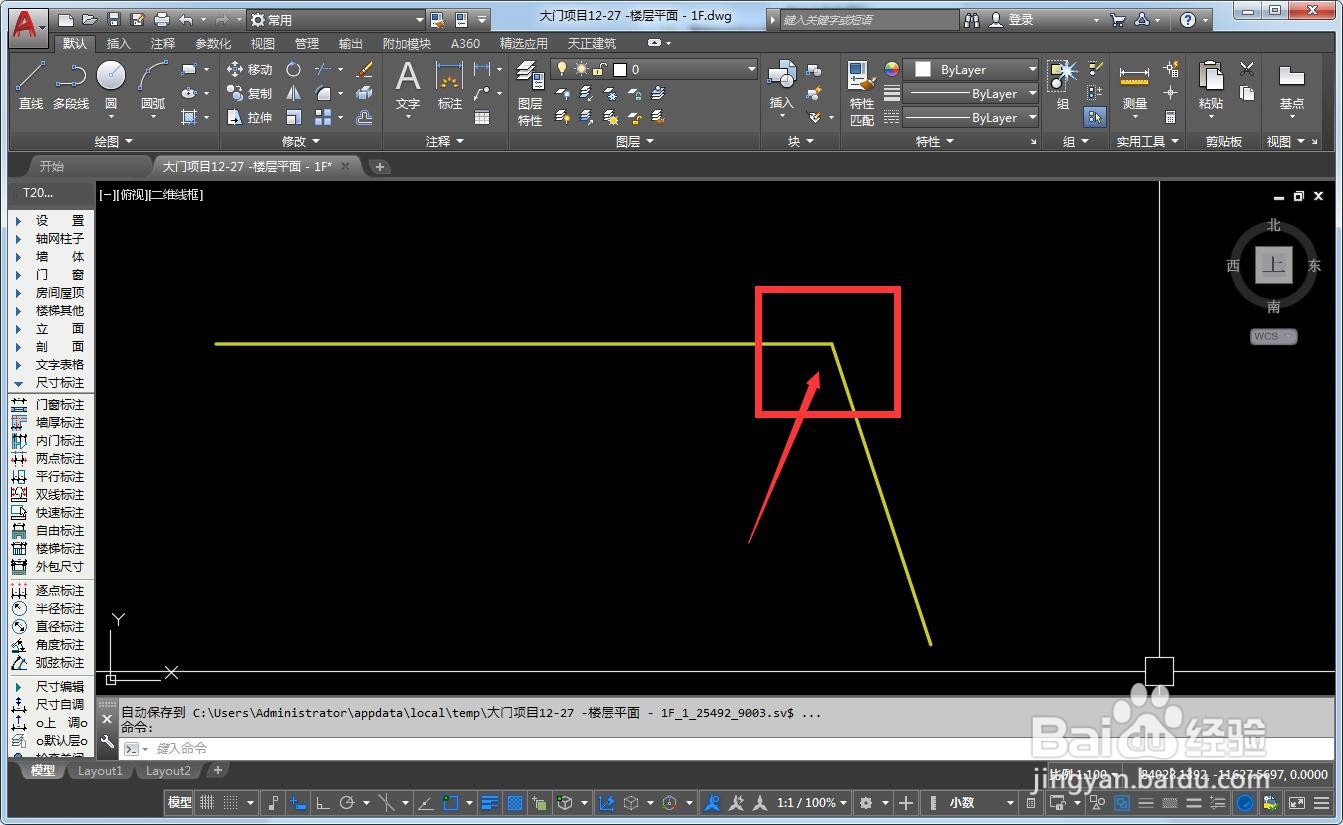
Task: Toggle the layer 0 lightbulb on/off icon
Action: coord(562,69)
